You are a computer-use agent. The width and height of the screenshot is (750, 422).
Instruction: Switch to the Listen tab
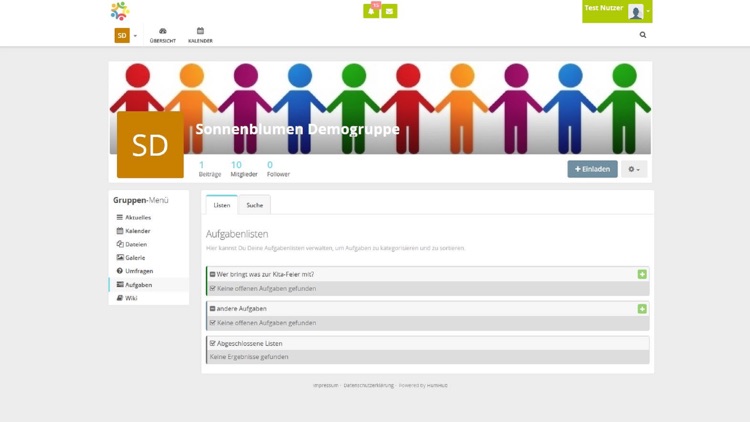pyautogui.click(x=221, y=205)
